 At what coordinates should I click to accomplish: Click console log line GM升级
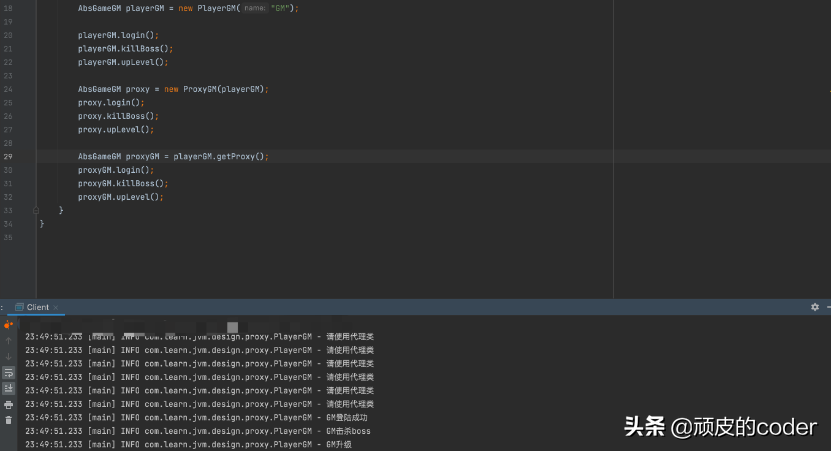pyautogui.click(x=188, y=445)
